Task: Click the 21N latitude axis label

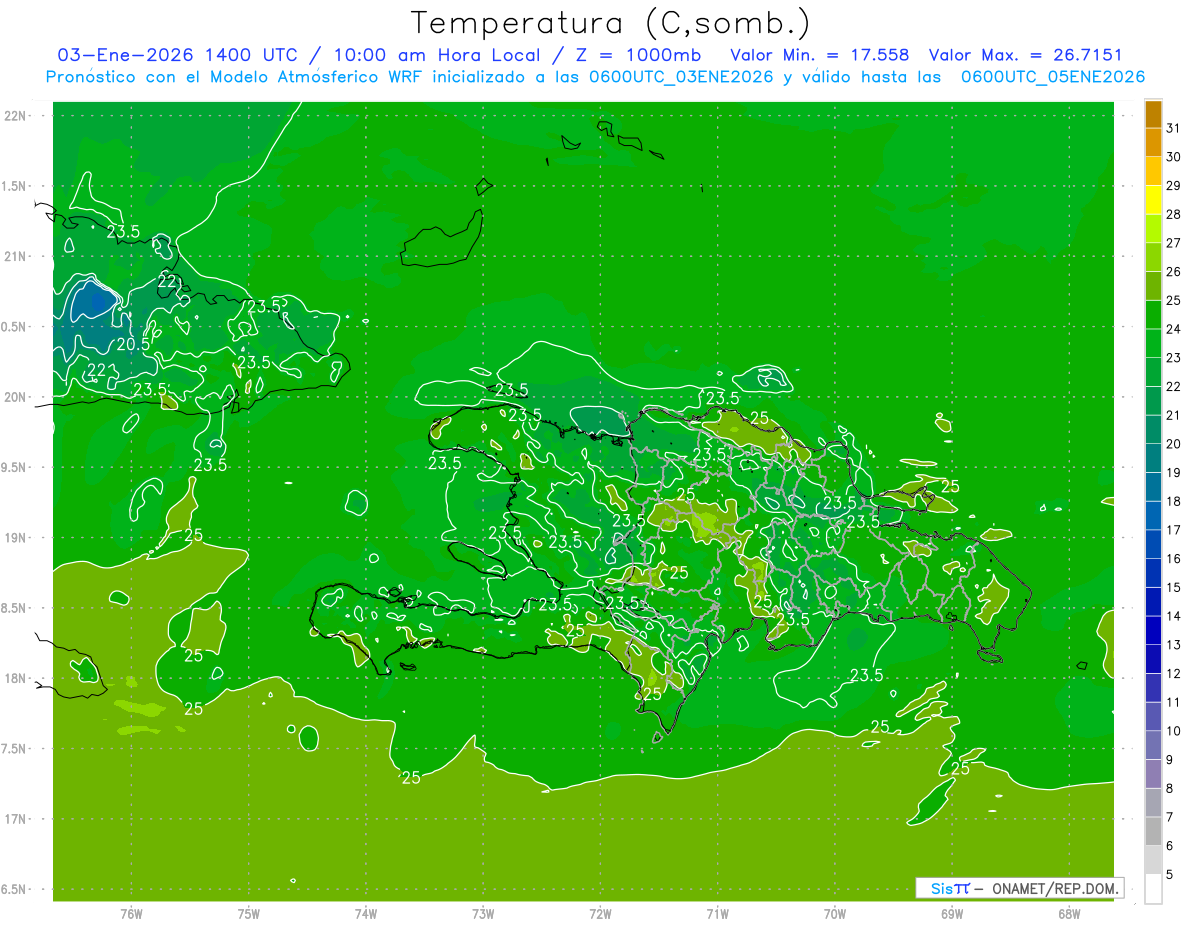Action: tap(14, 256)
